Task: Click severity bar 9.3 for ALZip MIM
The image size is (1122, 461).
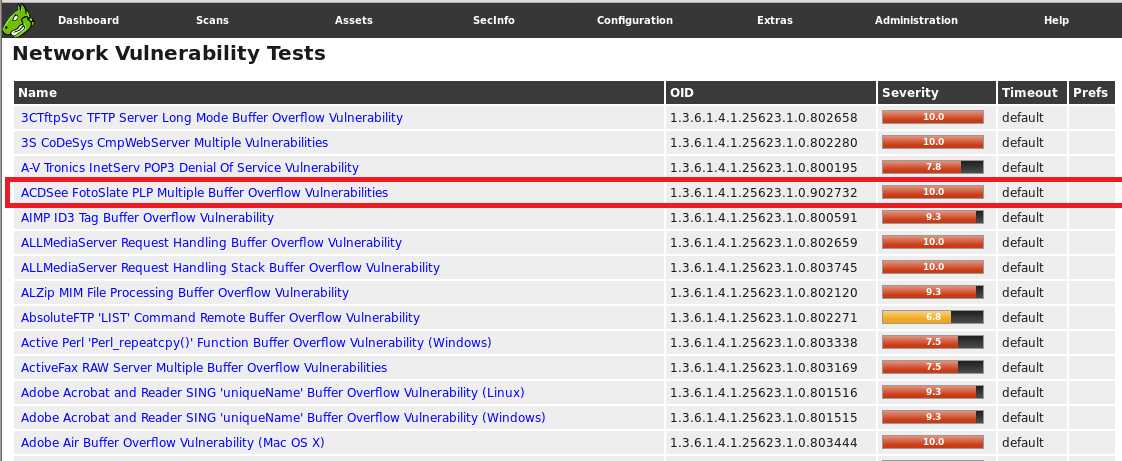Action: tap(933, 292)
